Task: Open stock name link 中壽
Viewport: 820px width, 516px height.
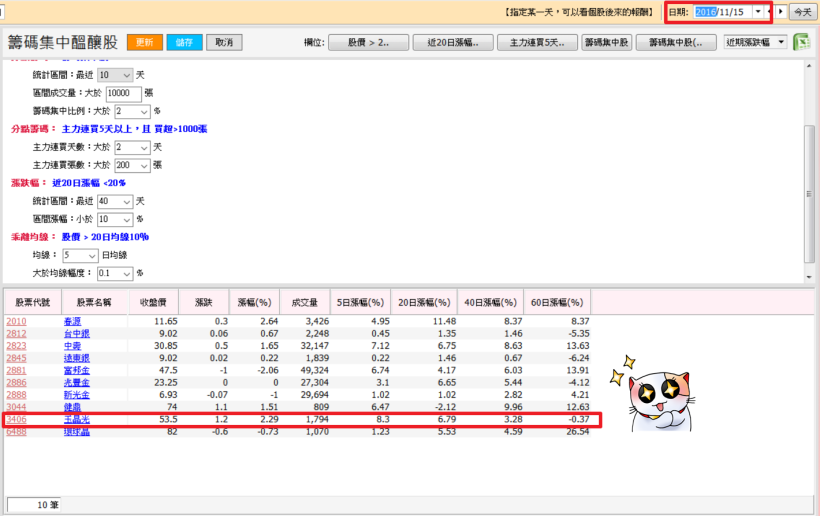Action: pos(73,346)
